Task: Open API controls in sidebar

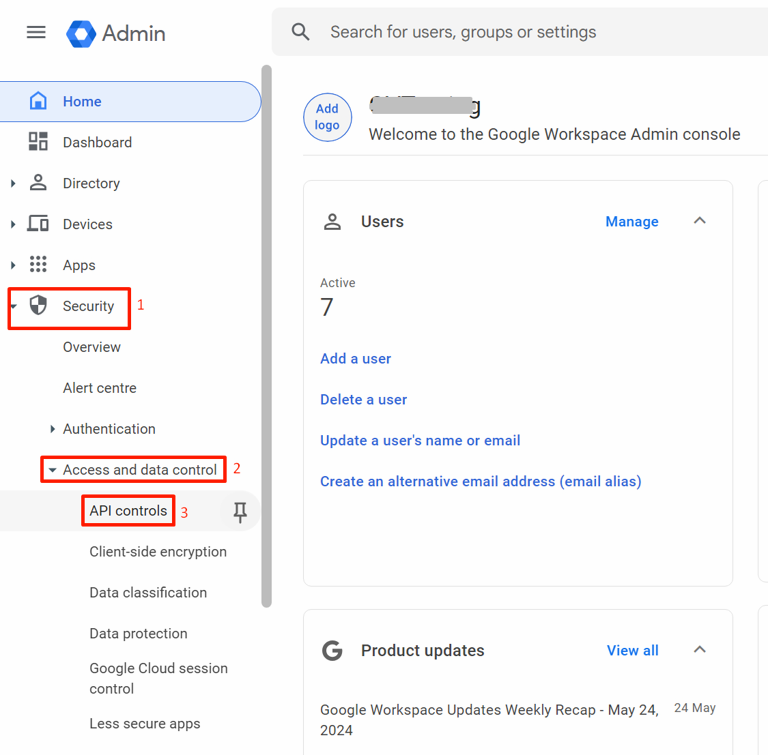Action: (x=128, y=511)
